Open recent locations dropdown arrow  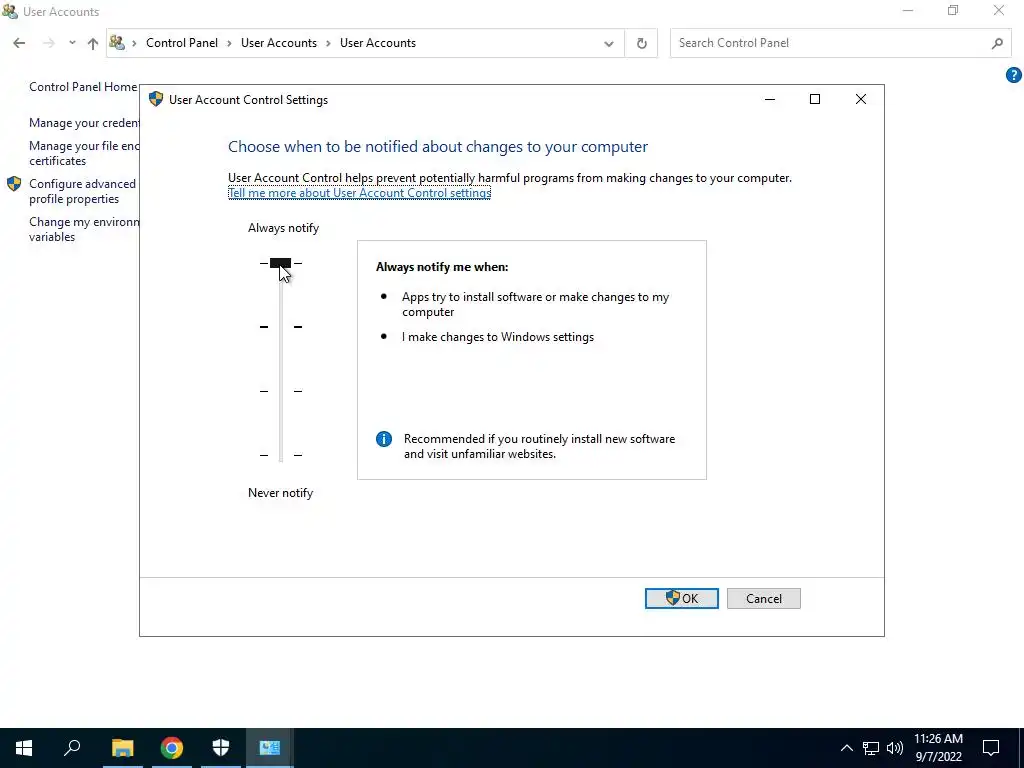(x=72, y=43)
